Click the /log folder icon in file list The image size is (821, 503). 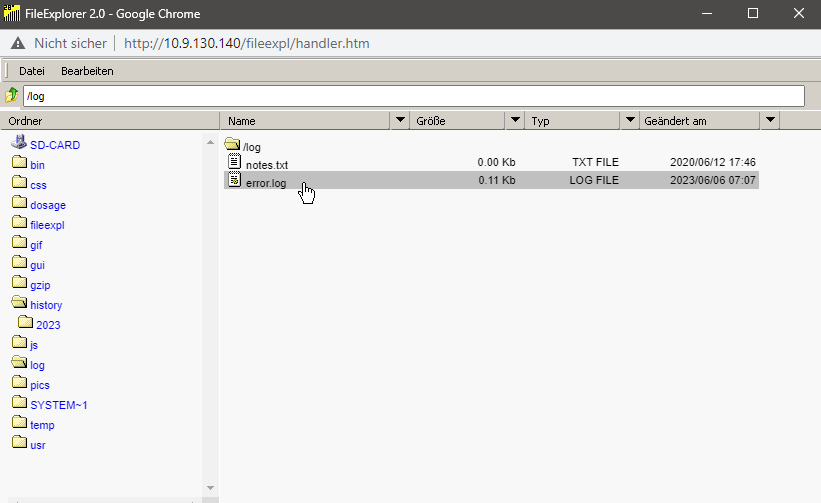[232, 144]
